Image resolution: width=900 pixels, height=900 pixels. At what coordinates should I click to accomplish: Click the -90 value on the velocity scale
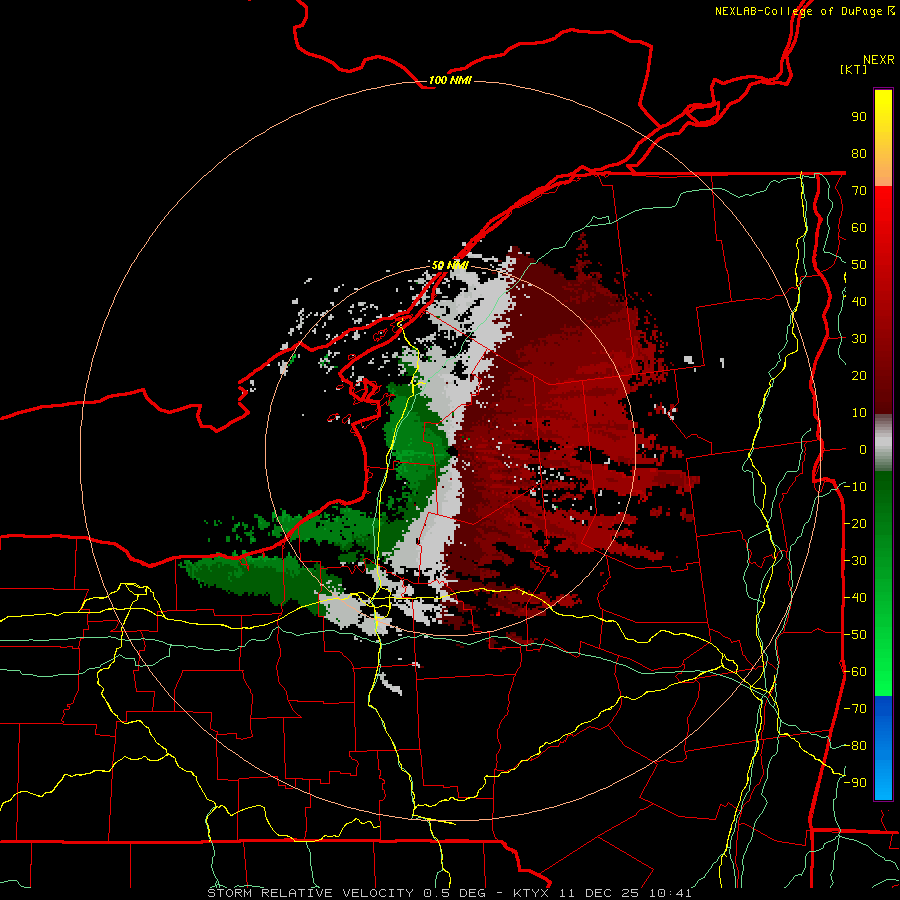point(855,783)
